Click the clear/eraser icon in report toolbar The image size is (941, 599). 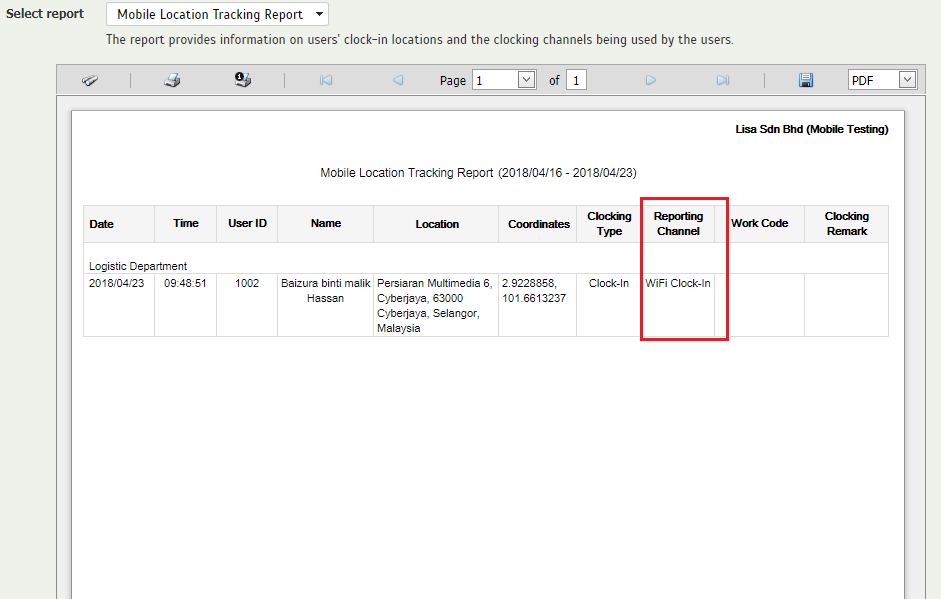[90, 80]
